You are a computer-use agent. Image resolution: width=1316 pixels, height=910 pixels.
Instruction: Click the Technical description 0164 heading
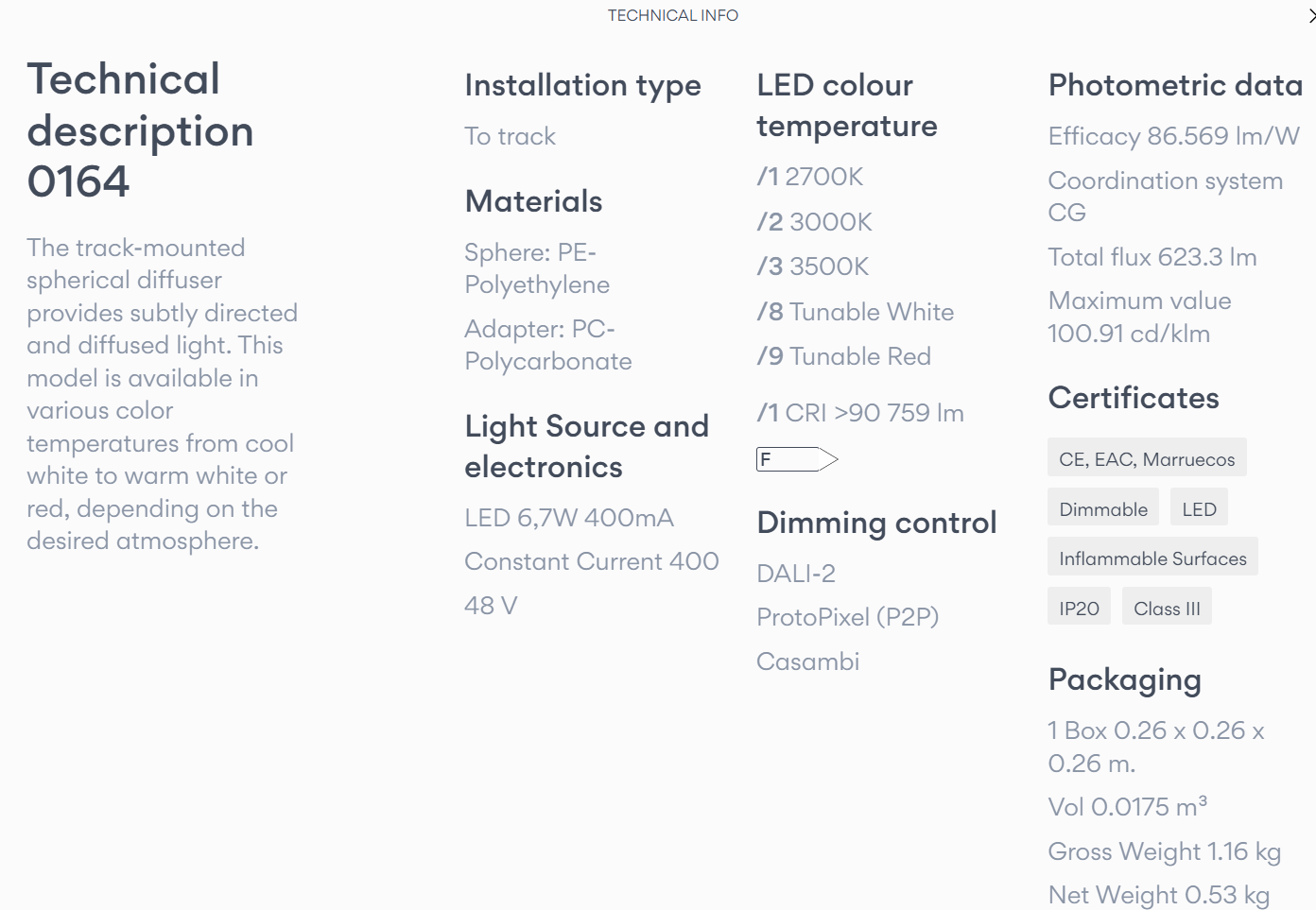[x=140, y=130]
